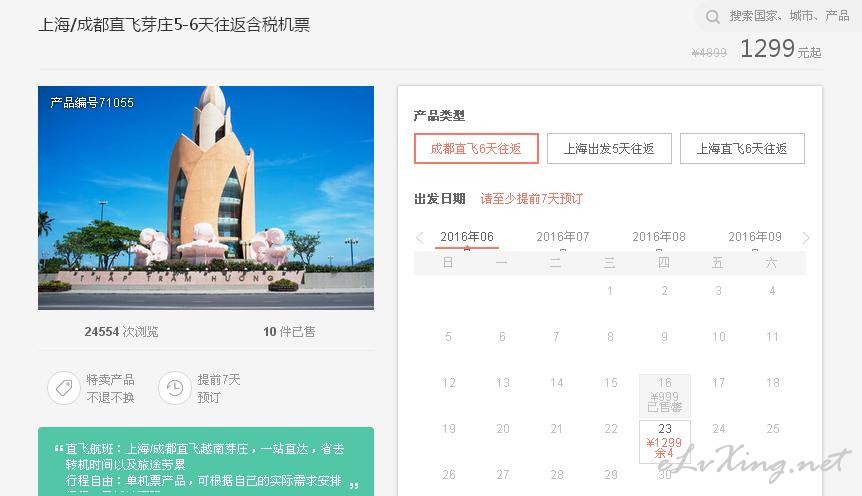Click calendar date 29
The image size is (862, 496).
click(611, 475)
